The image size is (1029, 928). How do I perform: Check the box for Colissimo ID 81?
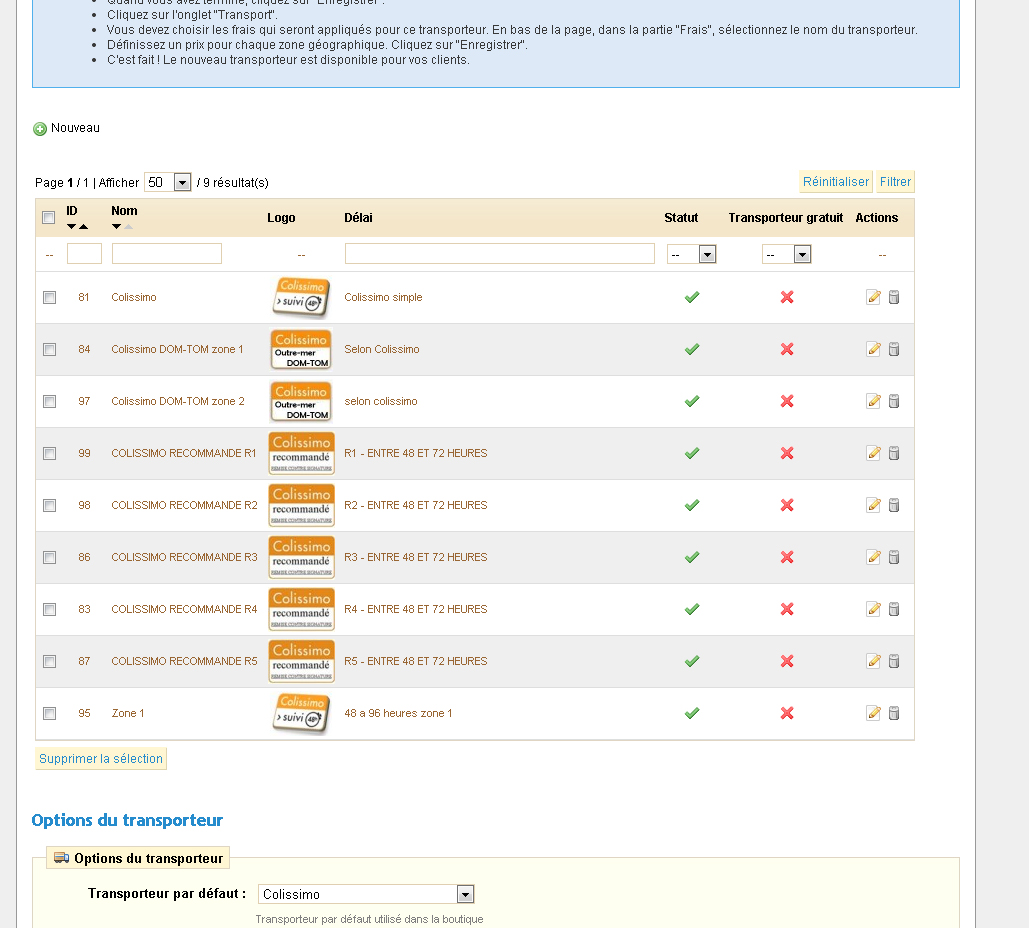click(x=49, y=297)
